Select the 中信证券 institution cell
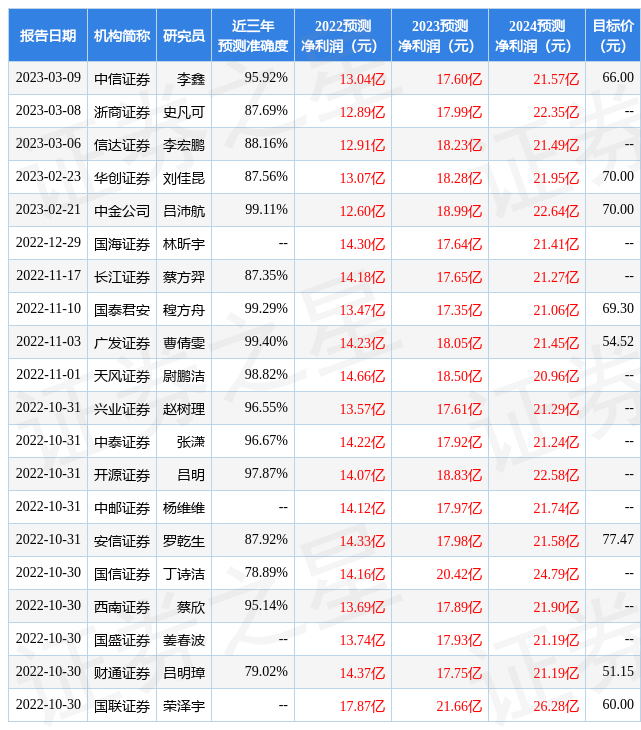 [x=122, y=79]
